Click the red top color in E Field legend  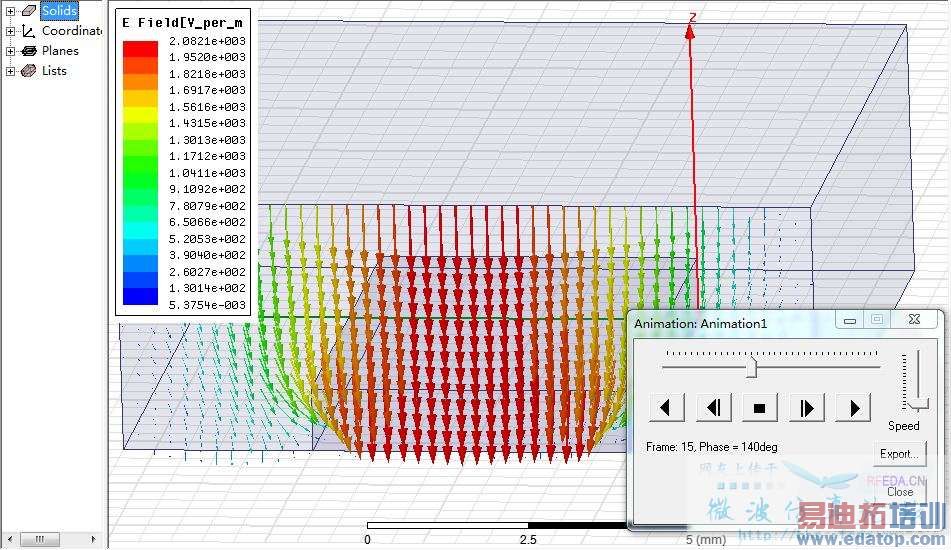[x=139, y=49]
